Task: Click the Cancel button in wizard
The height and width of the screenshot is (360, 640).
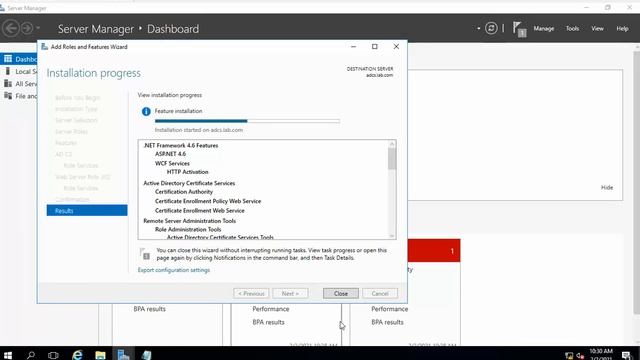Action: [x=380, y=293]
